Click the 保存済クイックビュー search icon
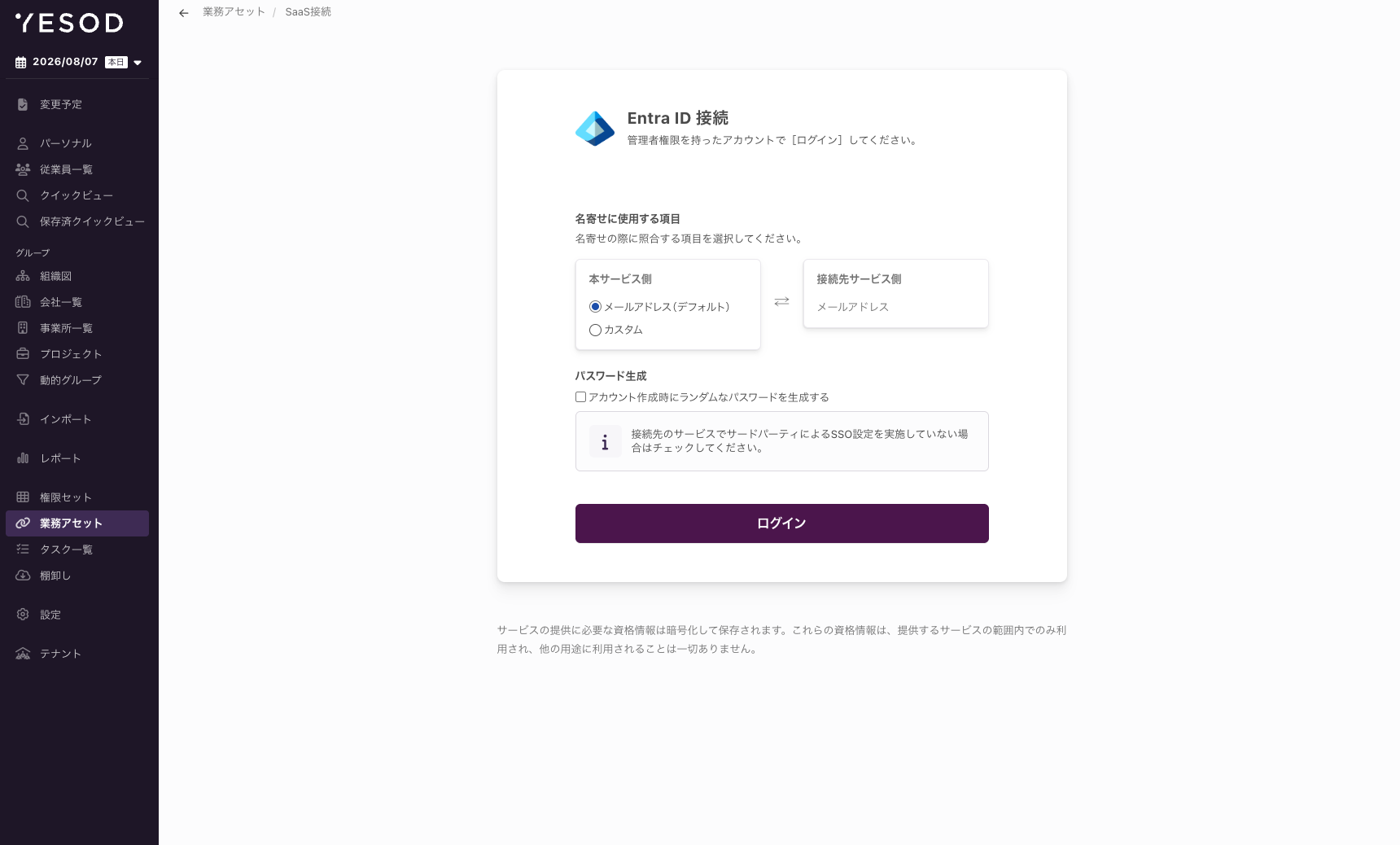 click(x=23, y=221)
